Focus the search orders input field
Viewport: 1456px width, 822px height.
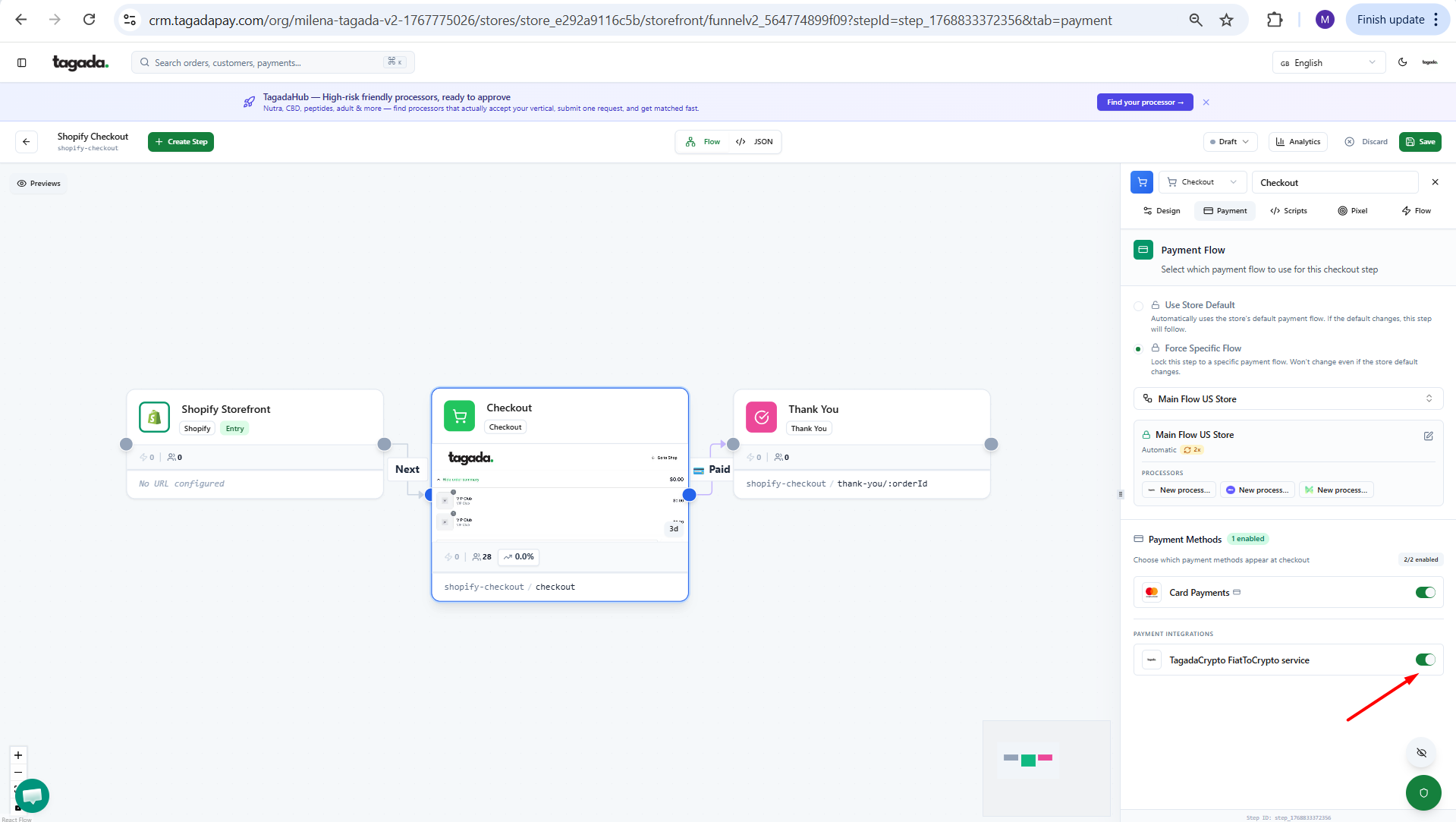[266, 63]
